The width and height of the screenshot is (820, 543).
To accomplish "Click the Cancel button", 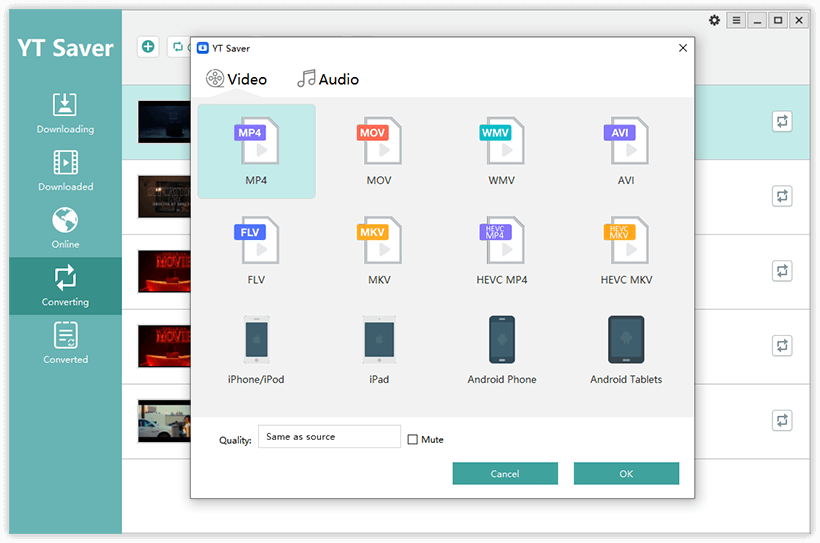I will (505, 473).
